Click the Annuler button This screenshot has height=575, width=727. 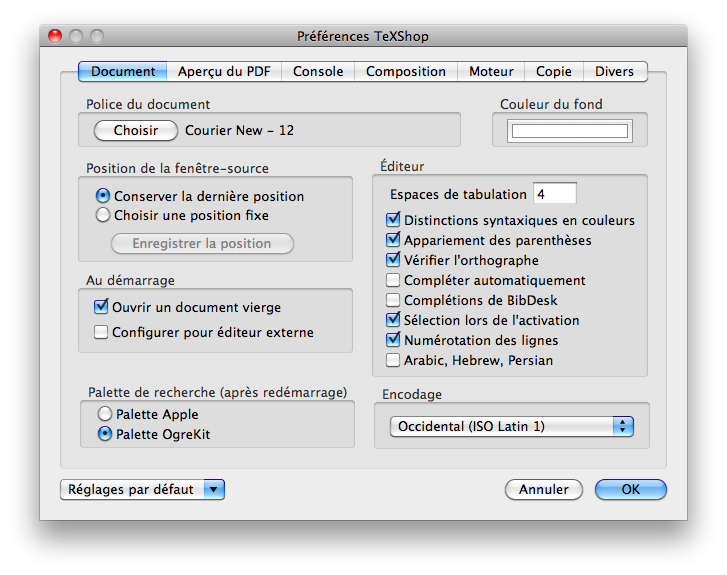click(x=543, y=490)
